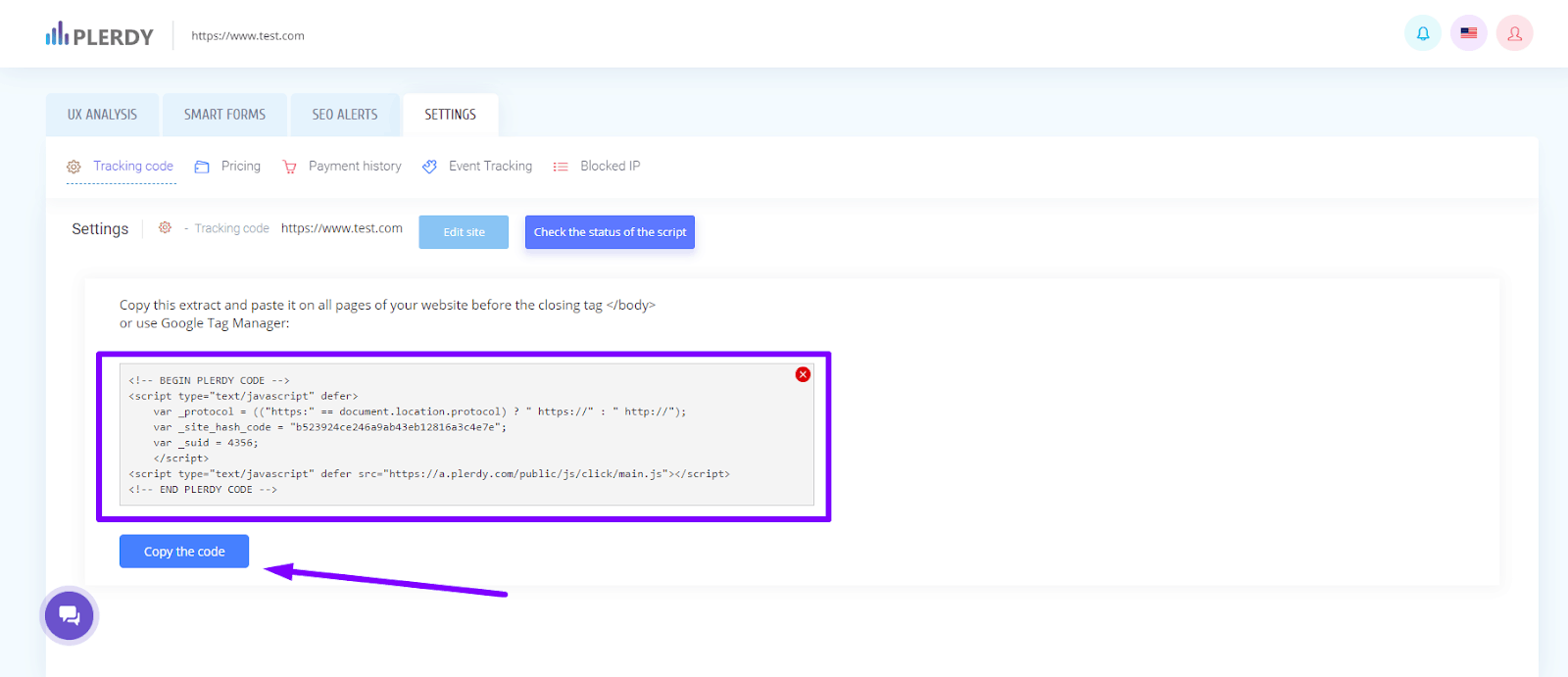Click the _site_hash_code line in snippet
The image size is (1568, 677).
330,427
